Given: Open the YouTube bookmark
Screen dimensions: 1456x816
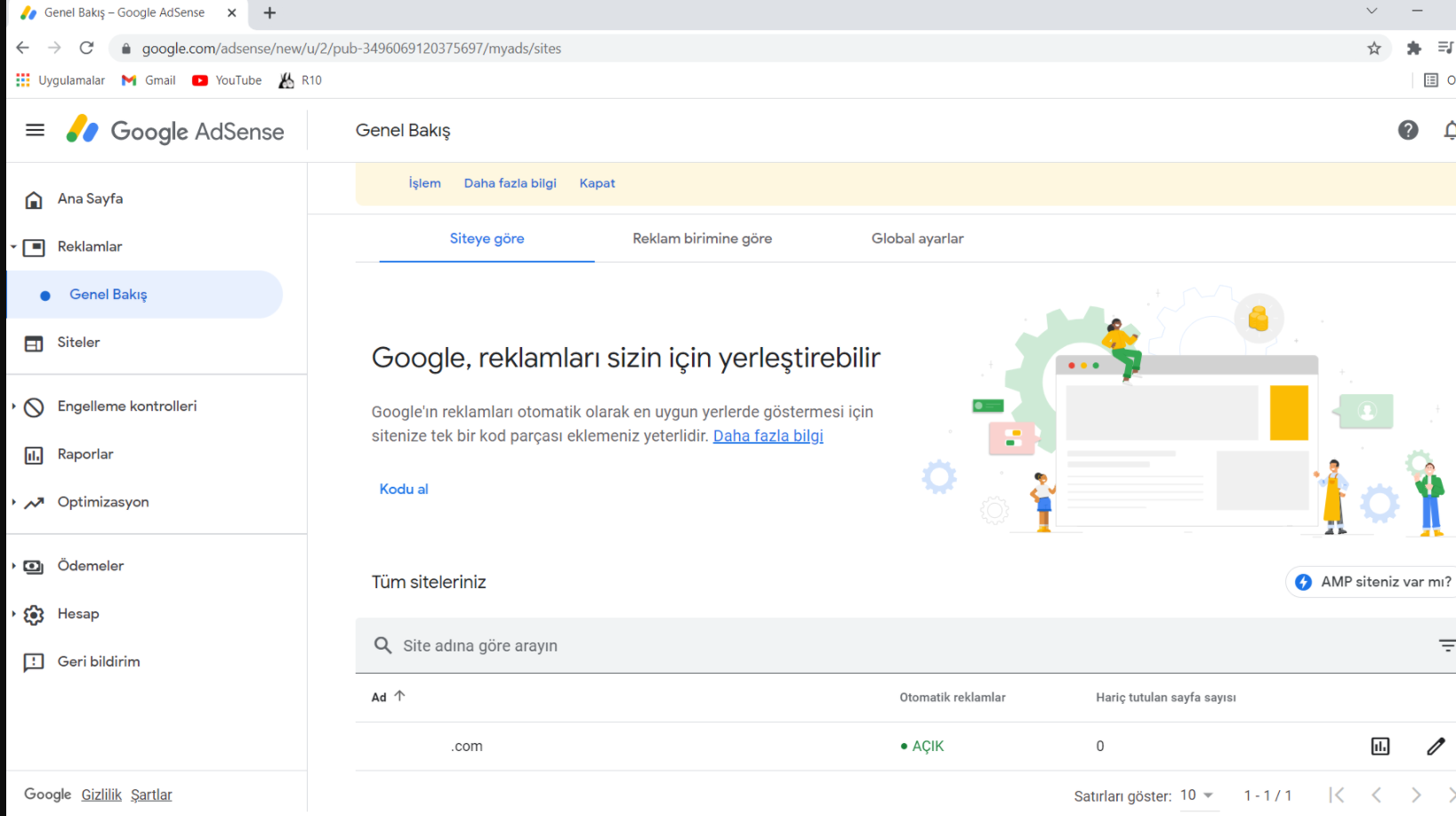Looking at the screenshot, I should coord(227,80).
